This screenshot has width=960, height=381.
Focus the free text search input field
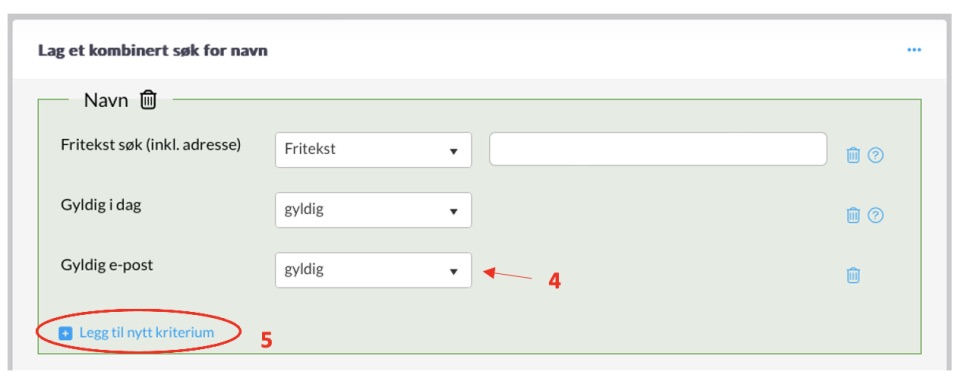pyautogui.click(x=658, y=149)
